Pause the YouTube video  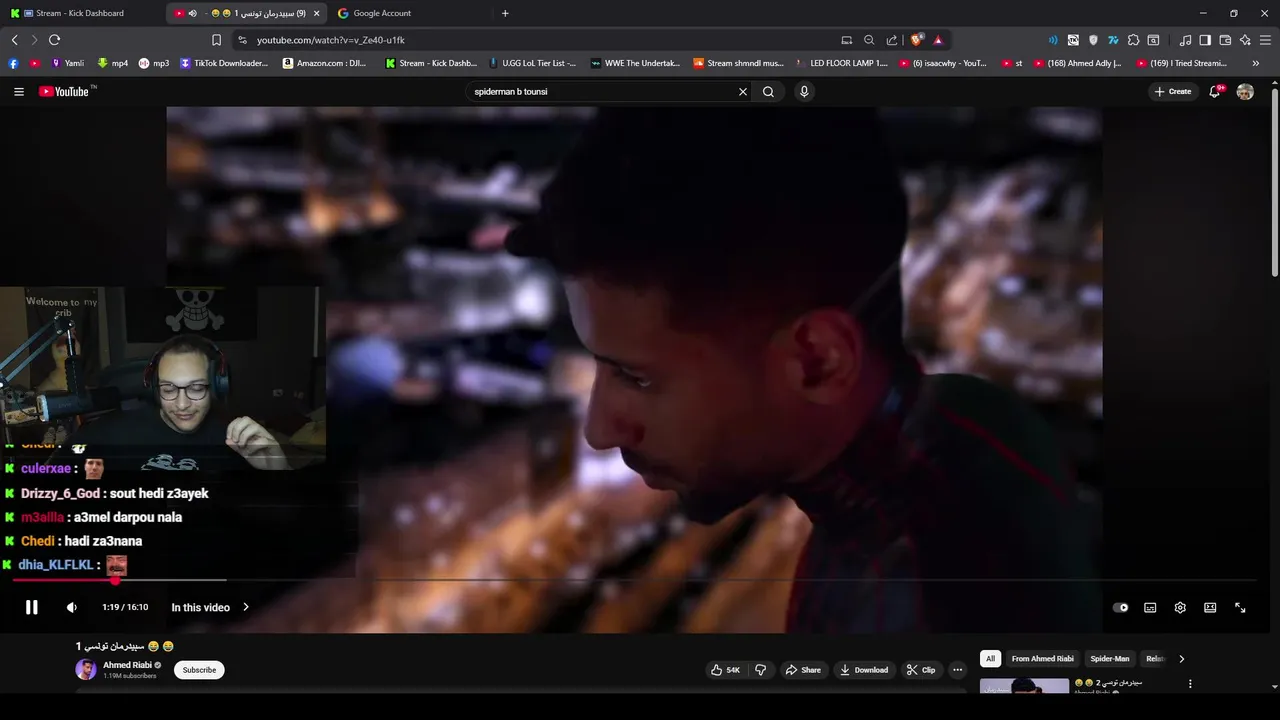coord(31,607)
